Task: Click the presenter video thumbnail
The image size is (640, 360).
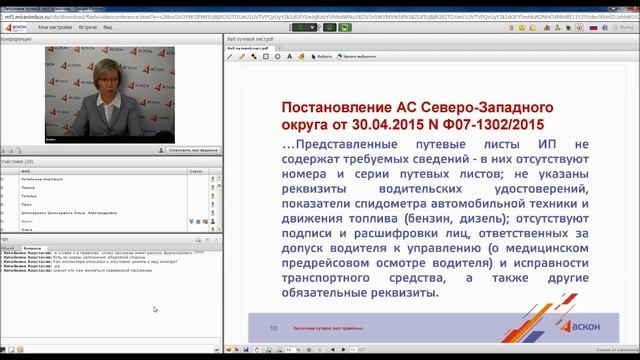Action: [110, 95]
